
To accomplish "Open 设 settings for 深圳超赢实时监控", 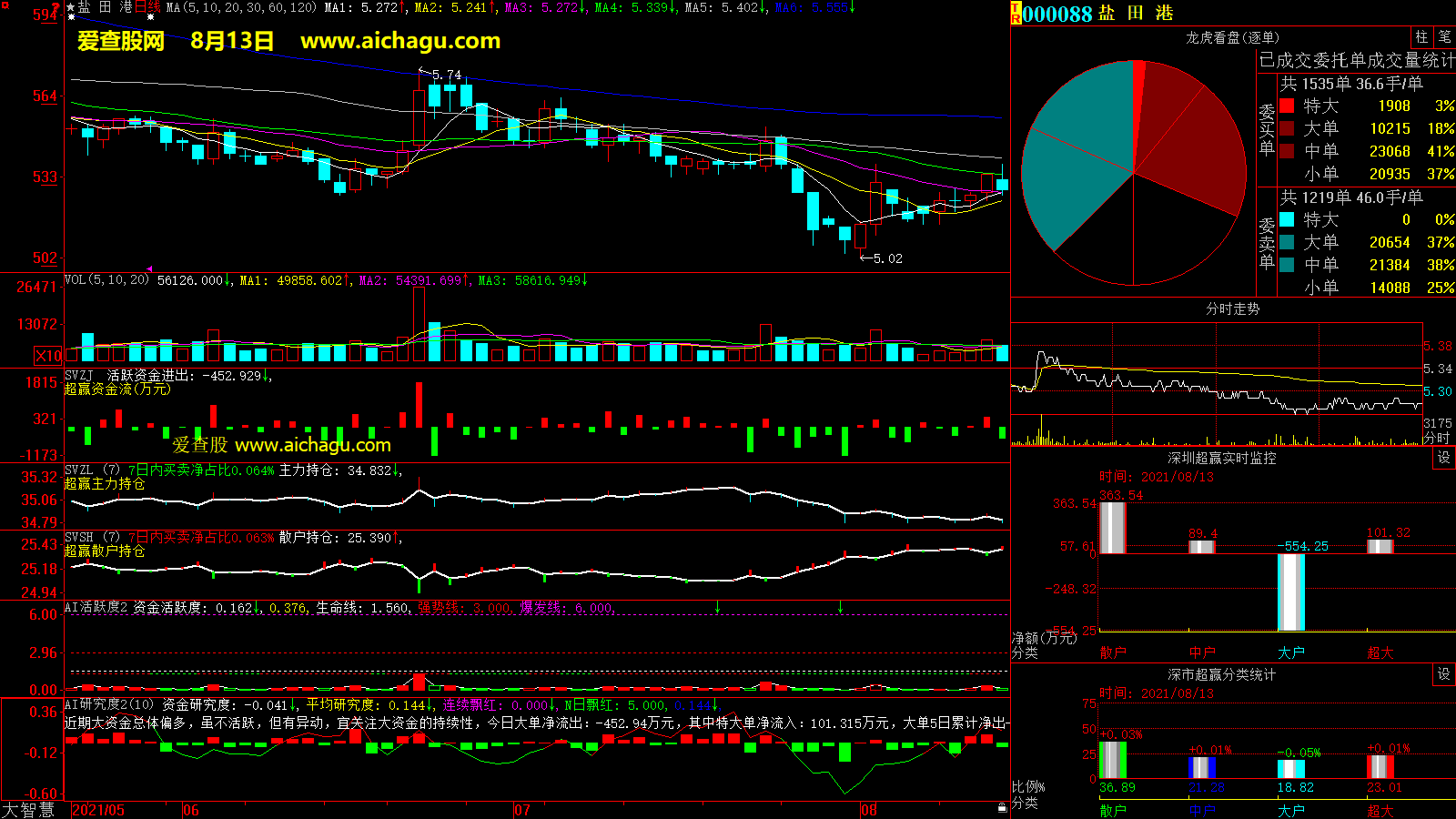I will [x=1444, y=458].
